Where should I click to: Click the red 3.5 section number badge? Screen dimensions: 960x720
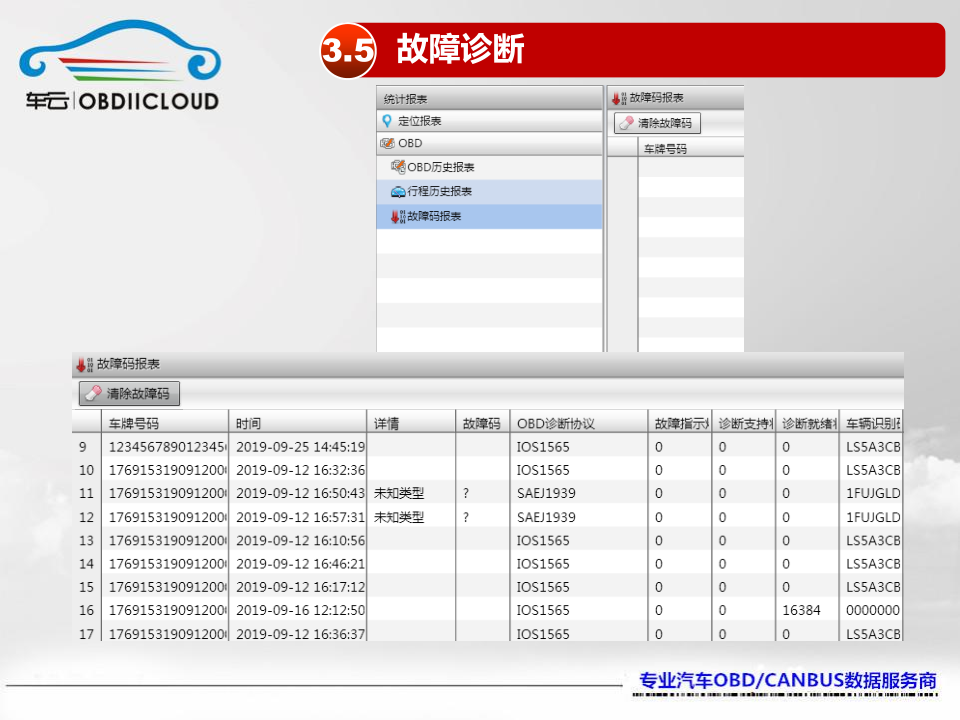[x=348, y=50]
